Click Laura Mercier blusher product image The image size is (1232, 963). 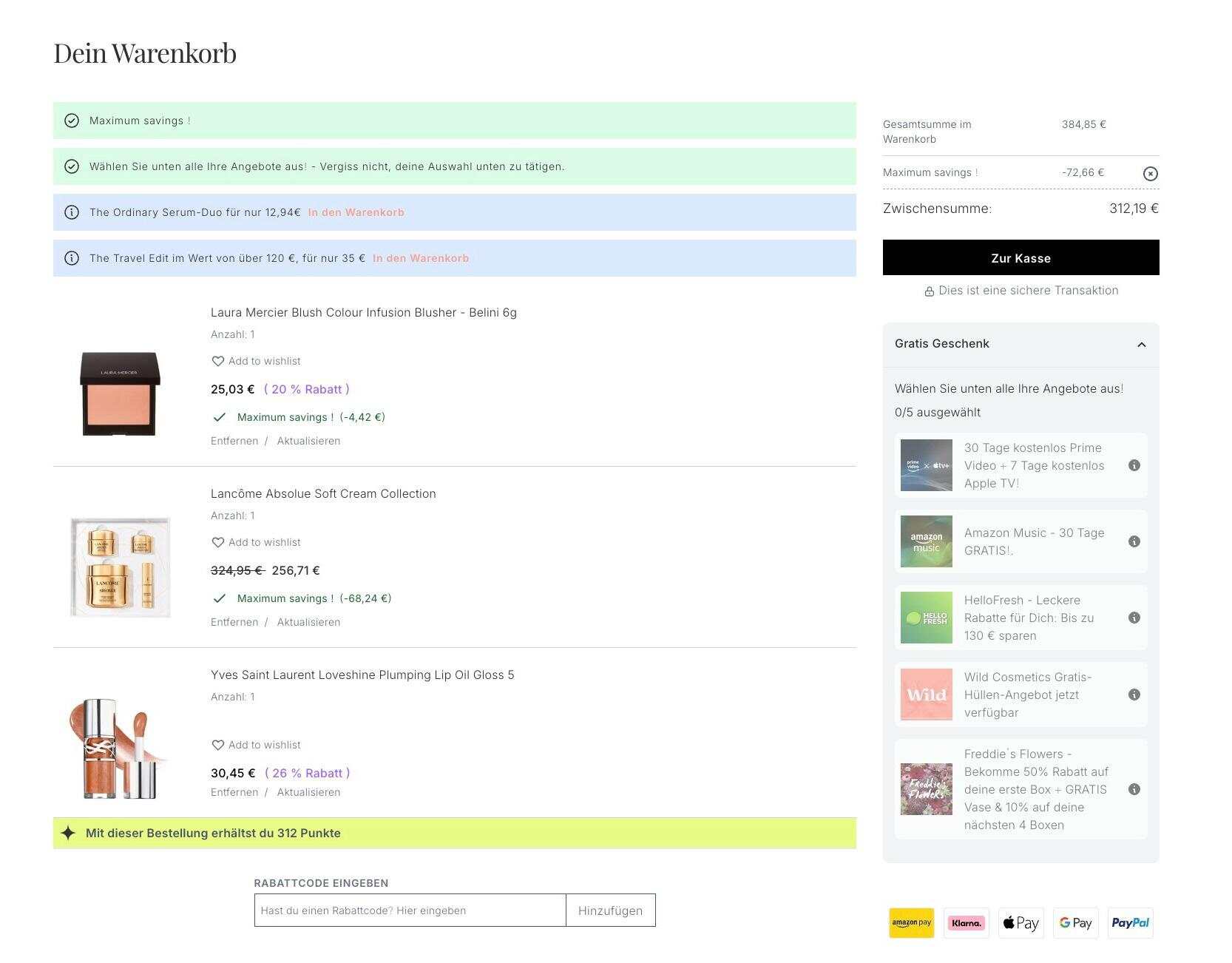(x=120, y=393)
